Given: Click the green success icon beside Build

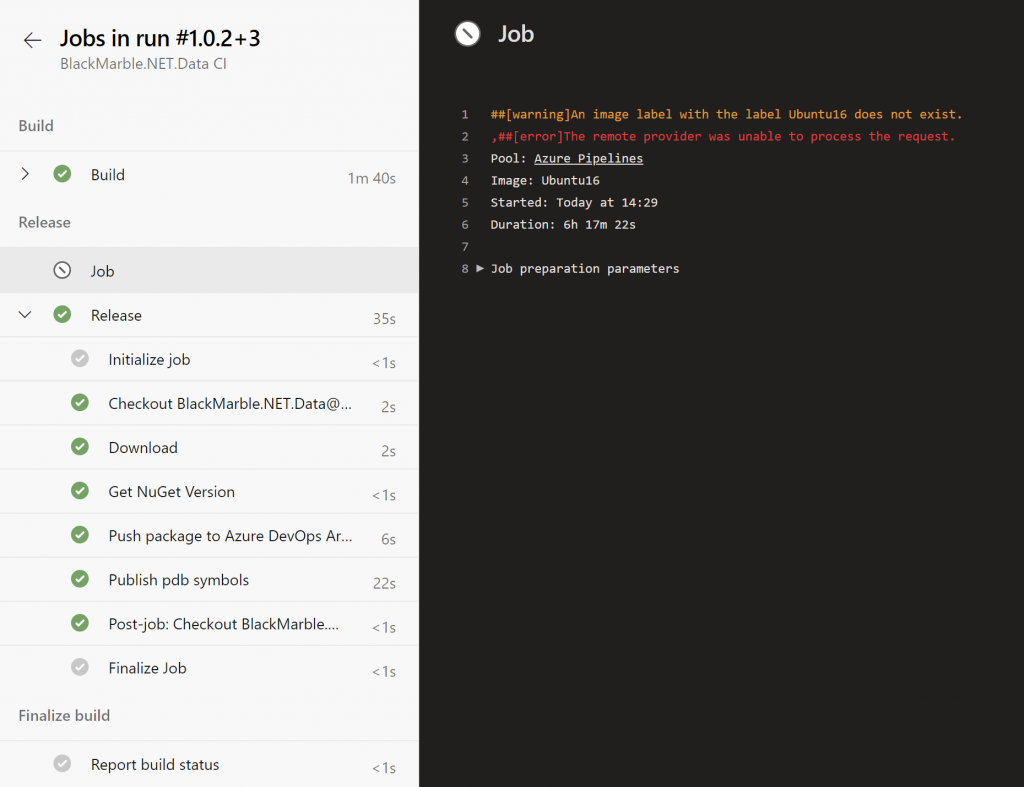Looking at the screenshot, I should click(x=62, y=174).
